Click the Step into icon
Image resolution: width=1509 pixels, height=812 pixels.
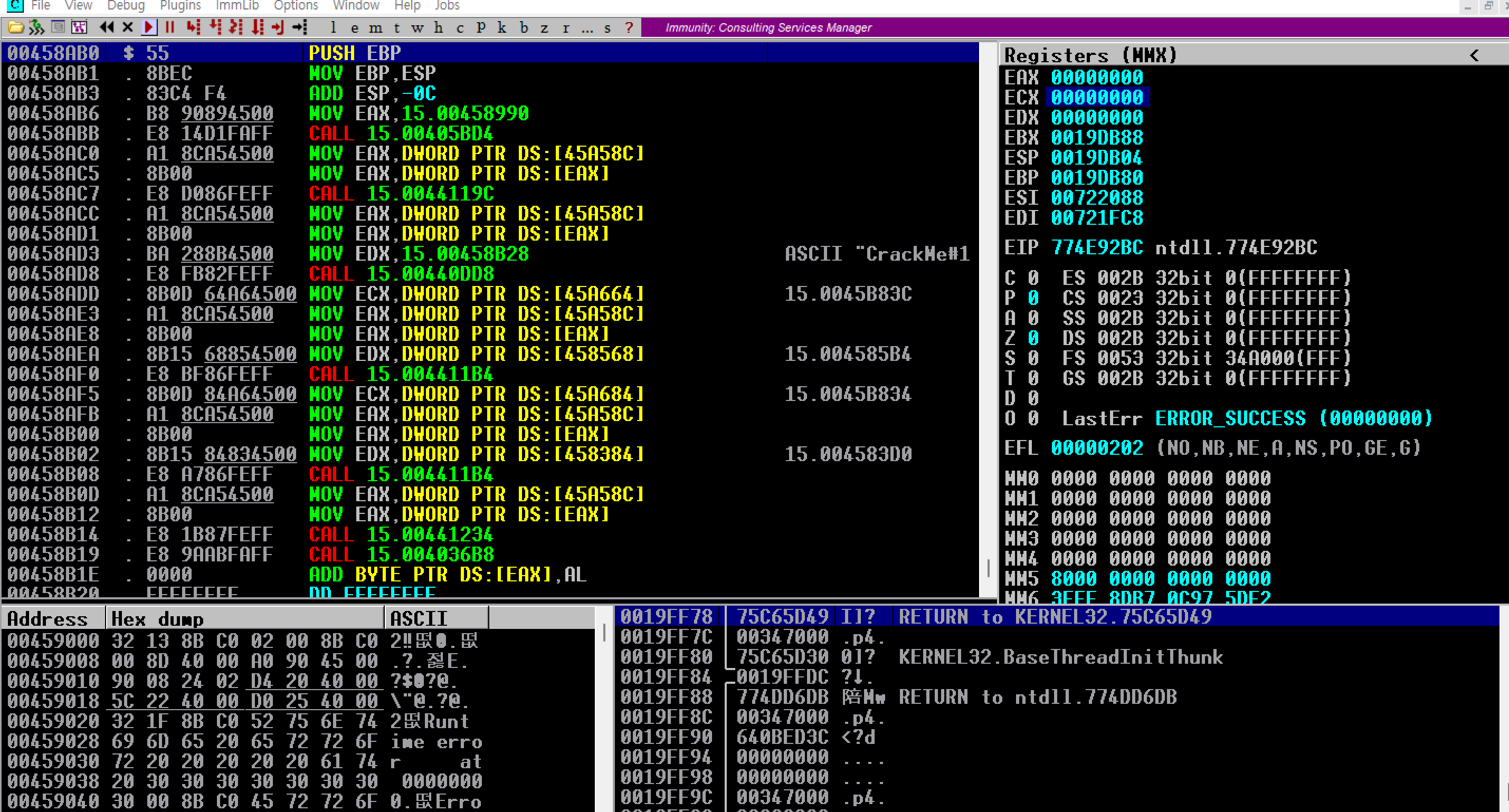click(193, 27)
